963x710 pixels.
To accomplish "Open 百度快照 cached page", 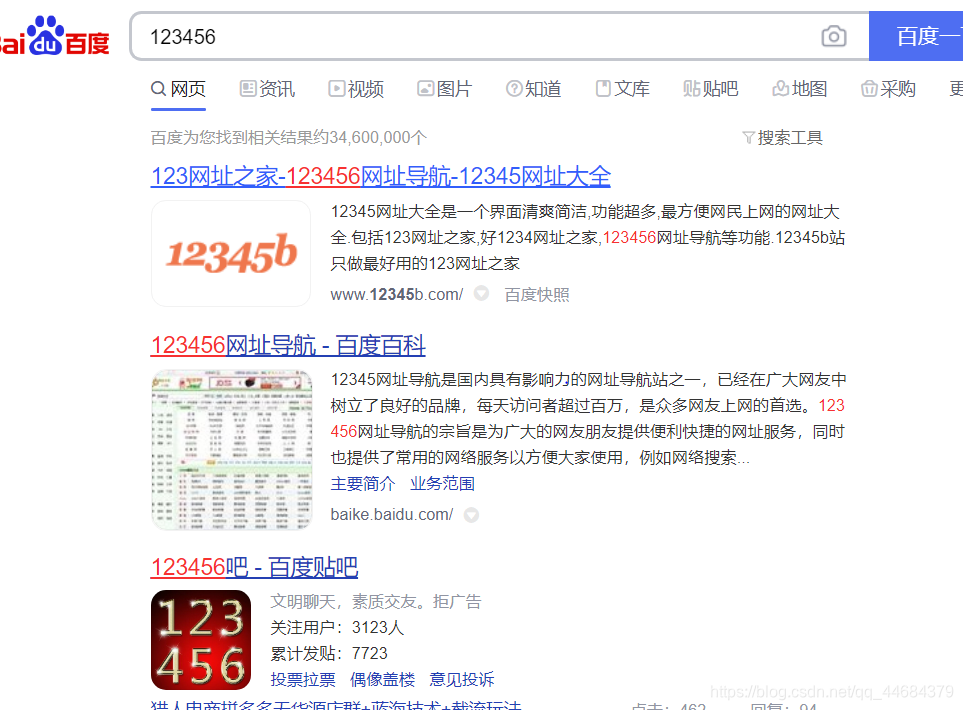I will tap(537, 295).
